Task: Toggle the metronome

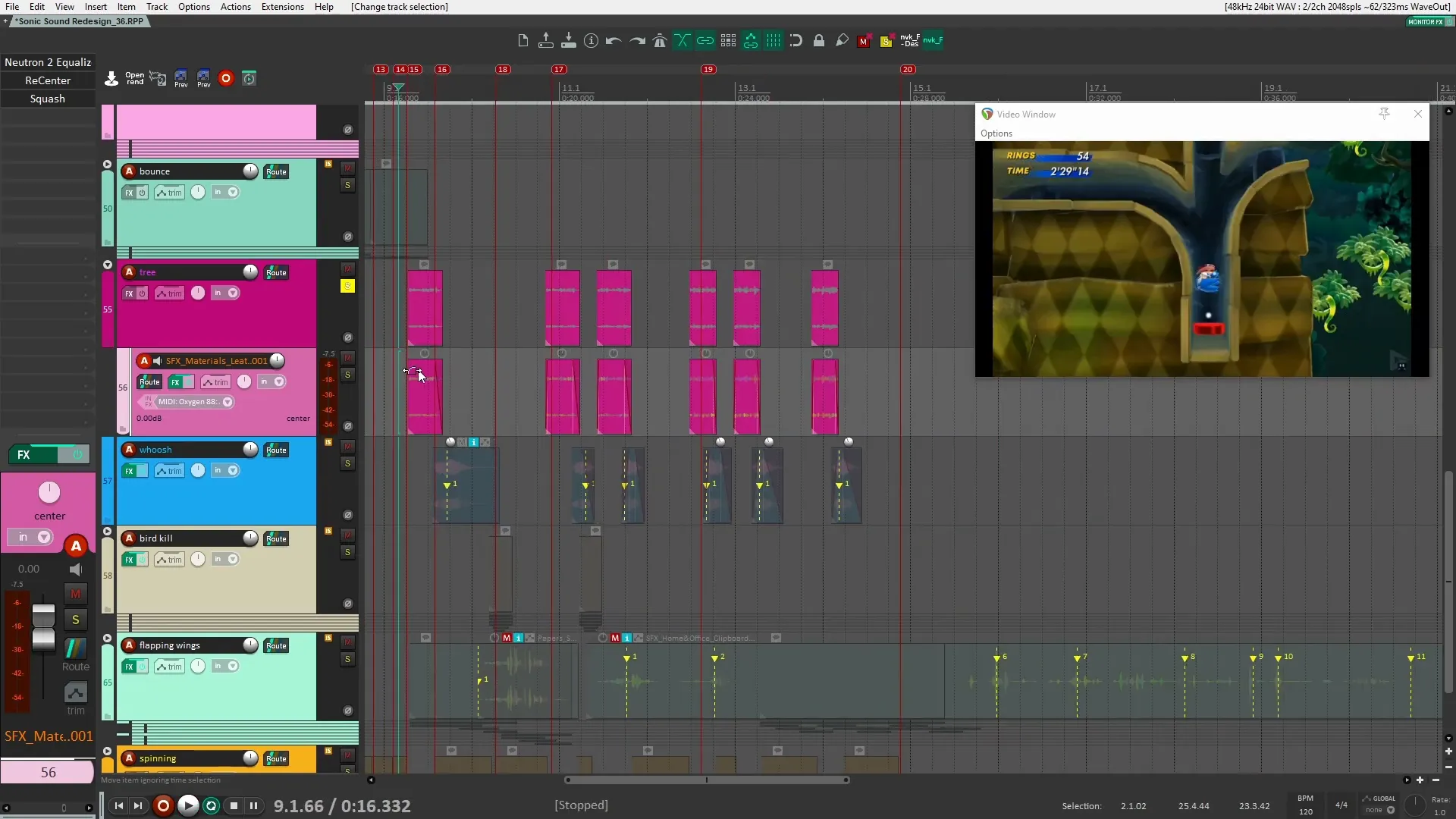Action: click(660, 41)
